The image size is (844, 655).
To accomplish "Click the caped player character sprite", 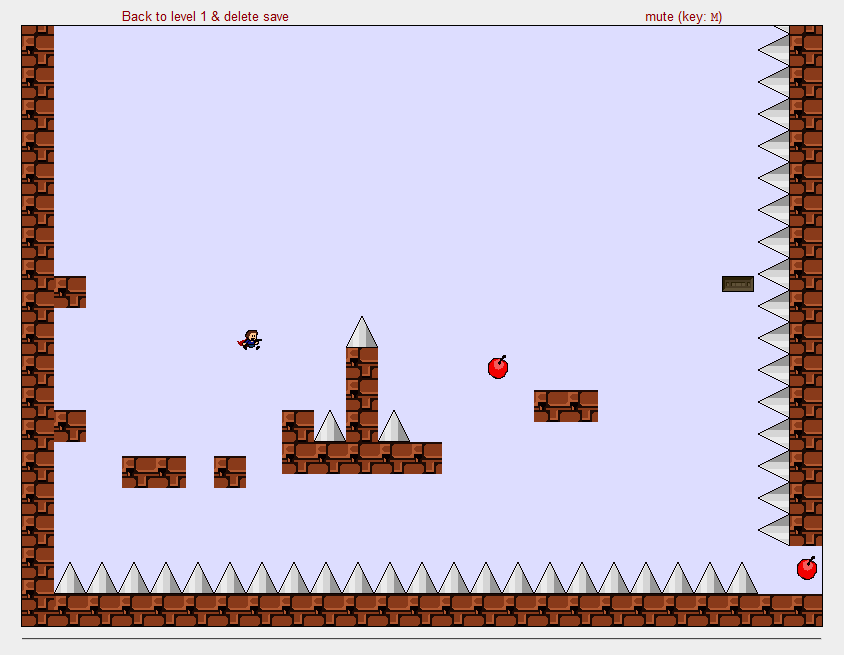I will 250,340.
